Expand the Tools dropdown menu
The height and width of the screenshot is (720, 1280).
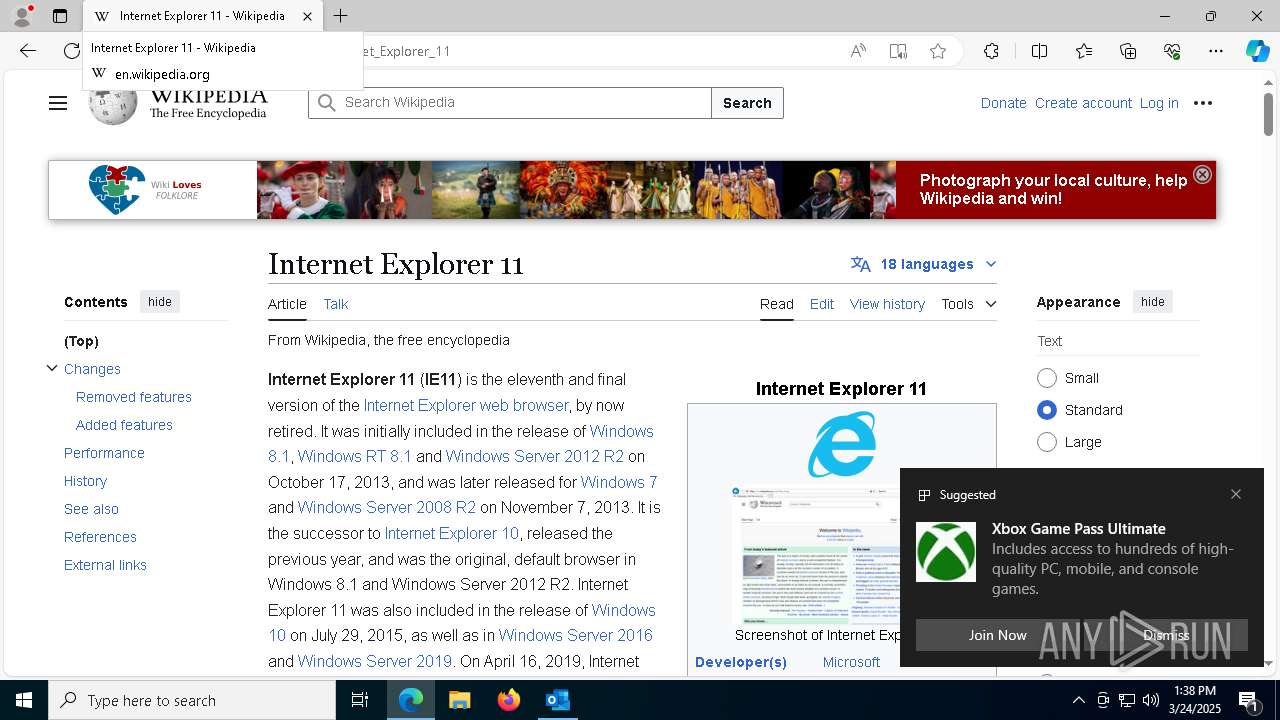pyautogui.click(x=969, y=304)
